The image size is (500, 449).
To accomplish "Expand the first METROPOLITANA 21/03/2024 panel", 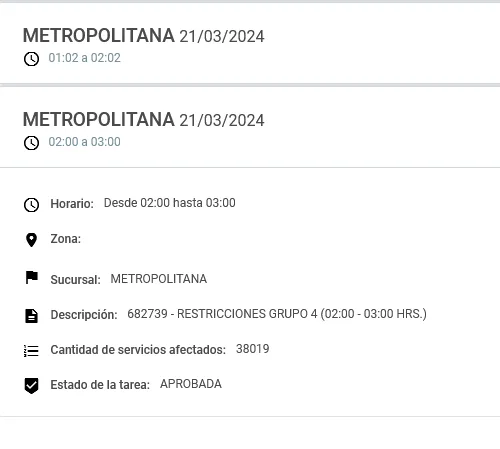I will tap(250, 44).
